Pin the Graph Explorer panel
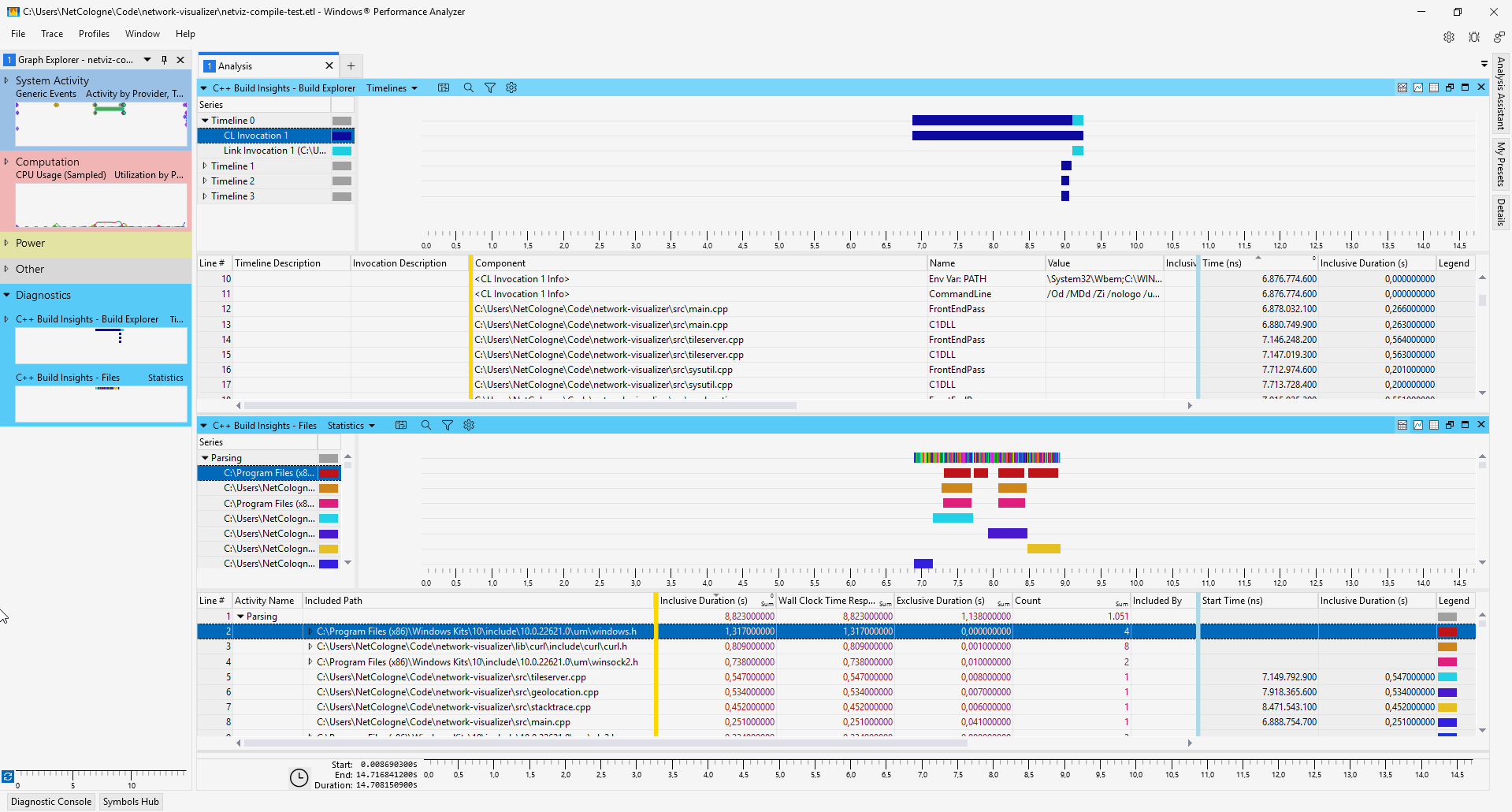 pyautogui.click(x=164, y=60)
